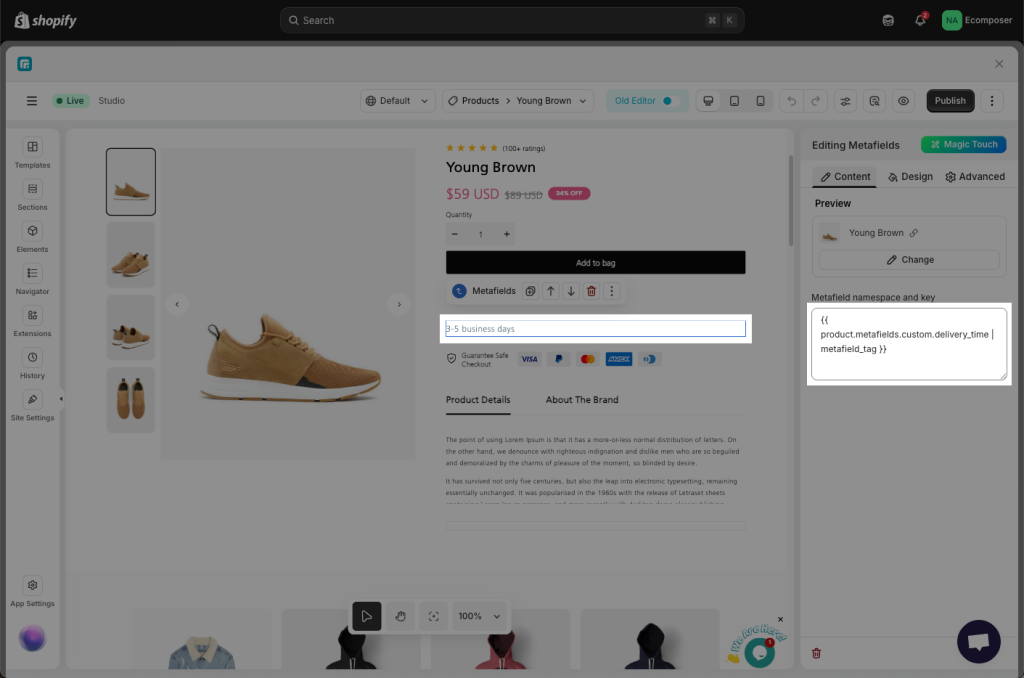Open the Product Details tab

coord(478,400)
